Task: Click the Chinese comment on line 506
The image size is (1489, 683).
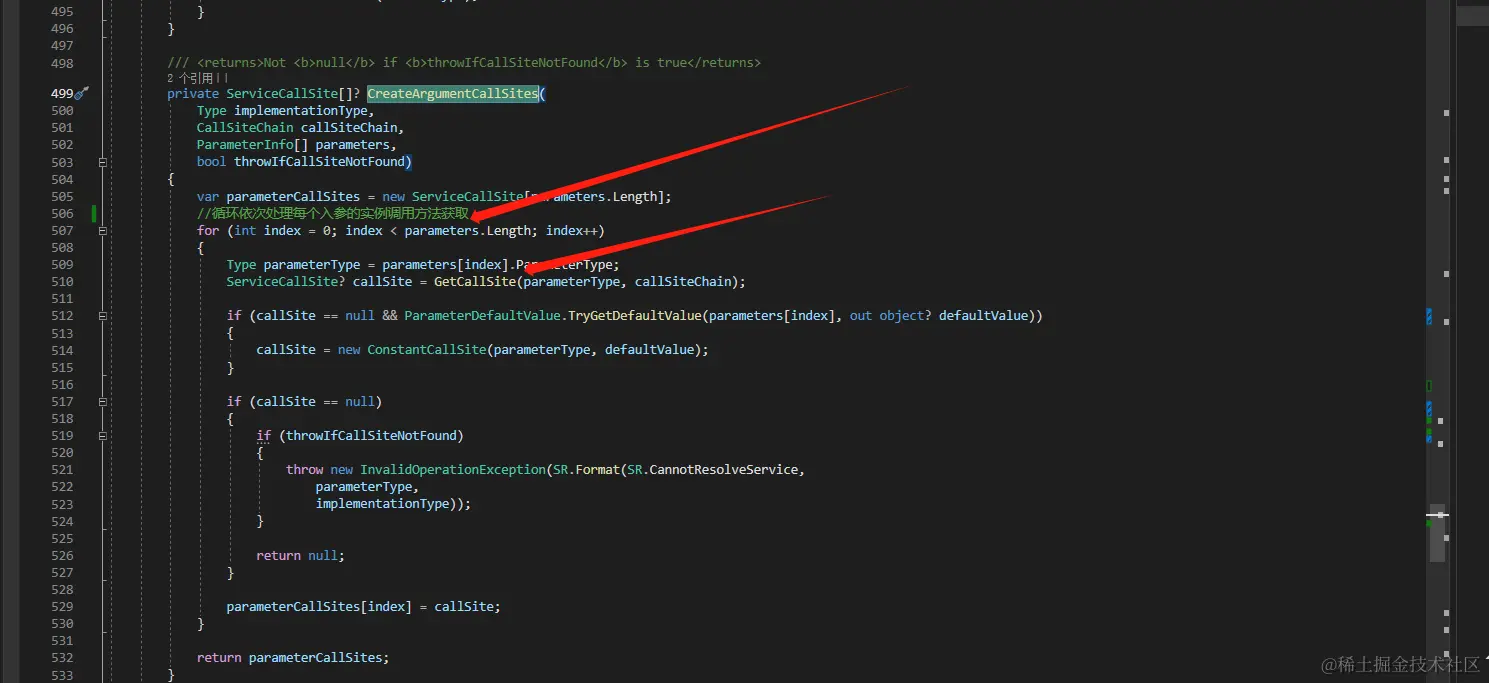Action: [x=333, y=214]
